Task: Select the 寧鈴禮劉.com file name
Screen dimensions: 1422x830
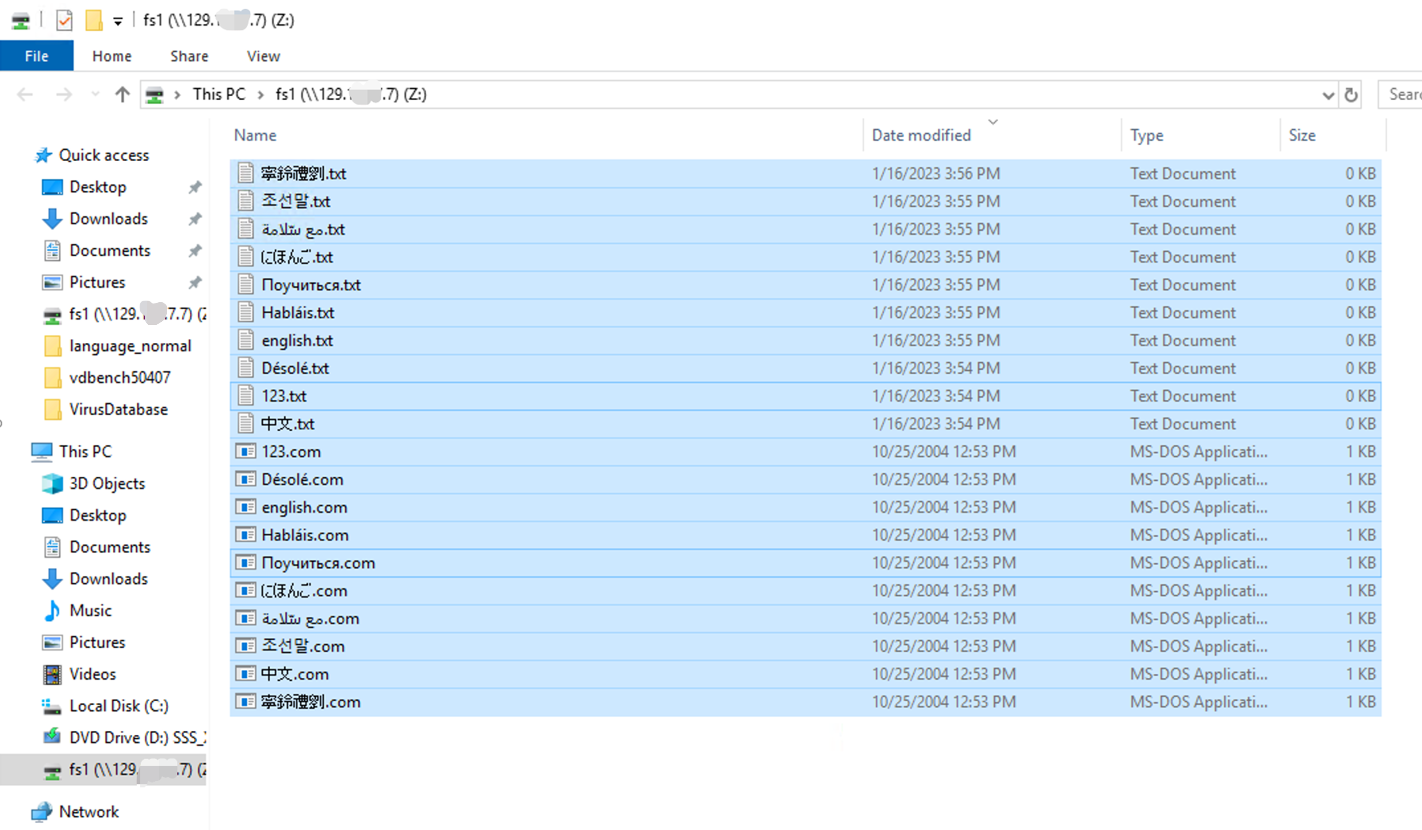Action: [311, 702]
